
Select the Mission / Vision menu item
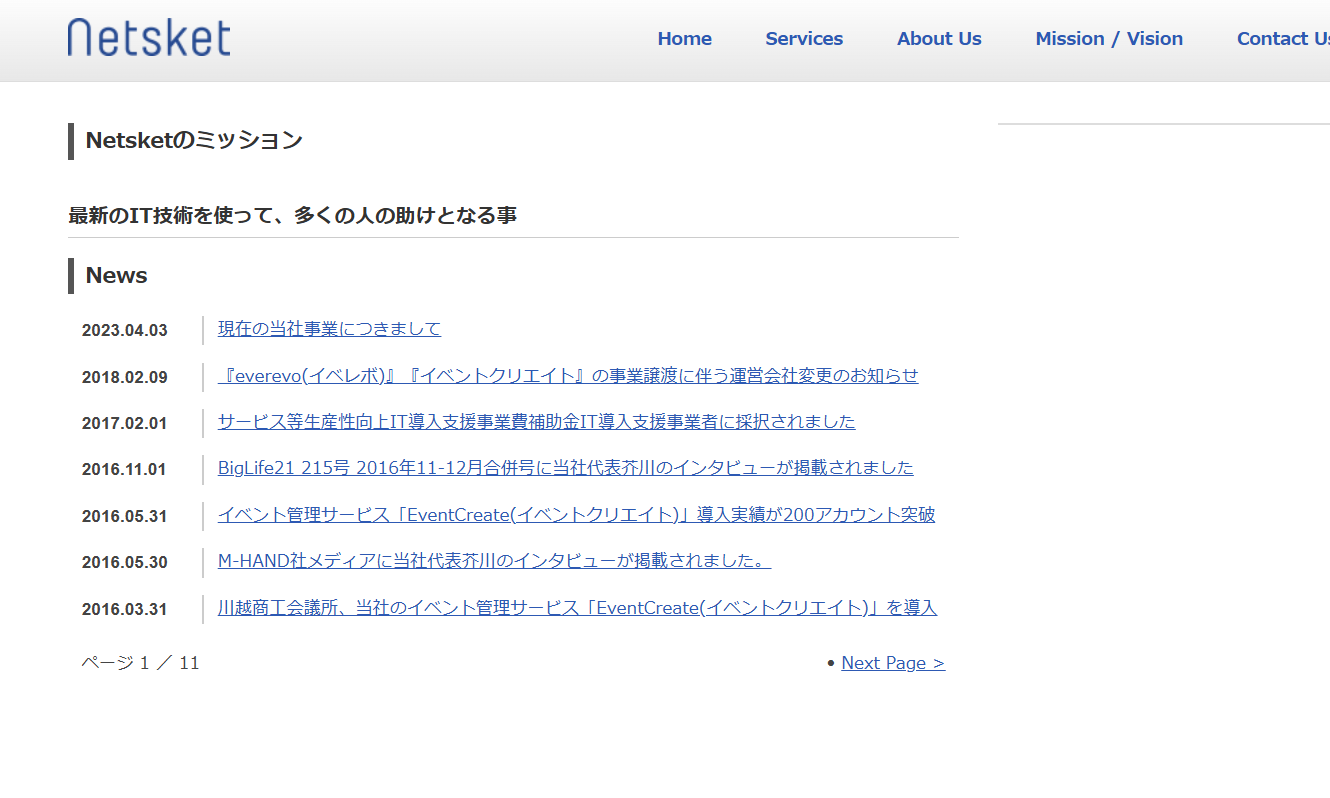pyautogui.click(x=1108, y=38)
